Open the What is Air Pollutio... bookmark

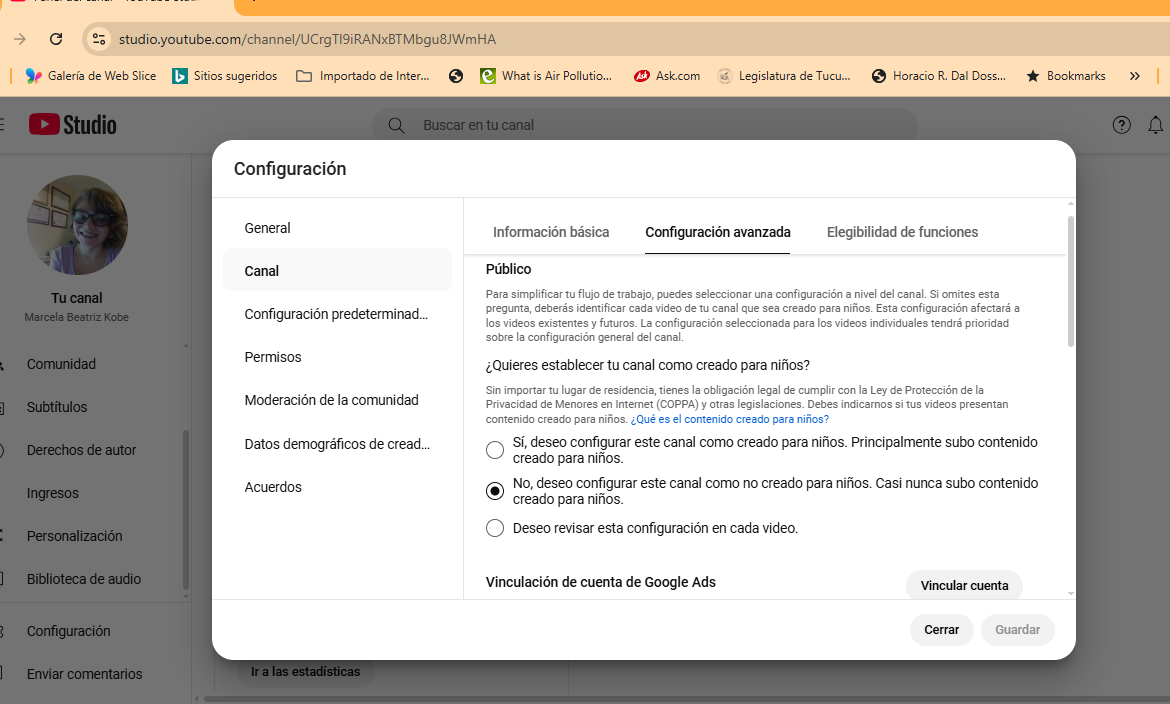(545, 75)
